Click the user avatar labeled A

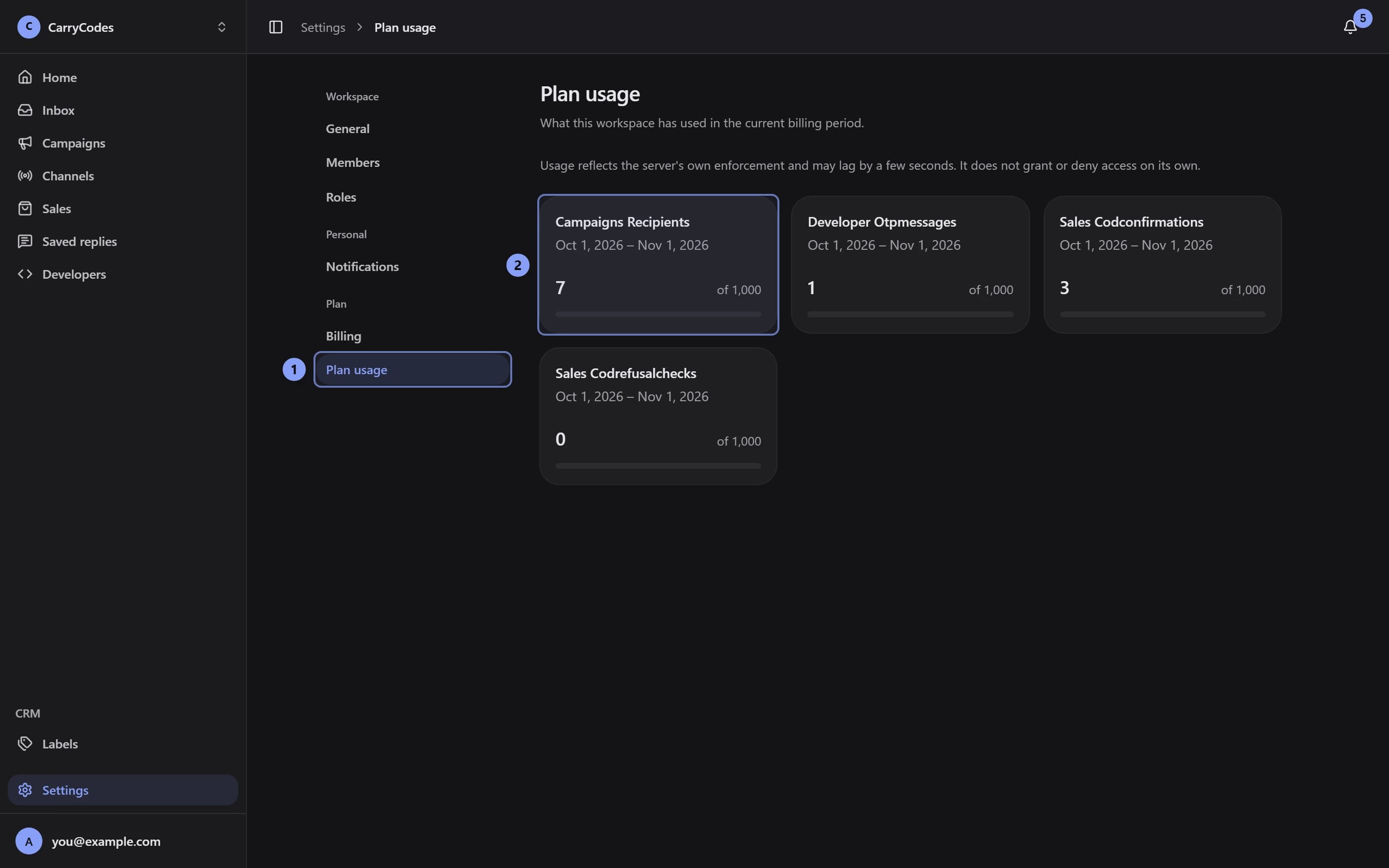(29, 841)
